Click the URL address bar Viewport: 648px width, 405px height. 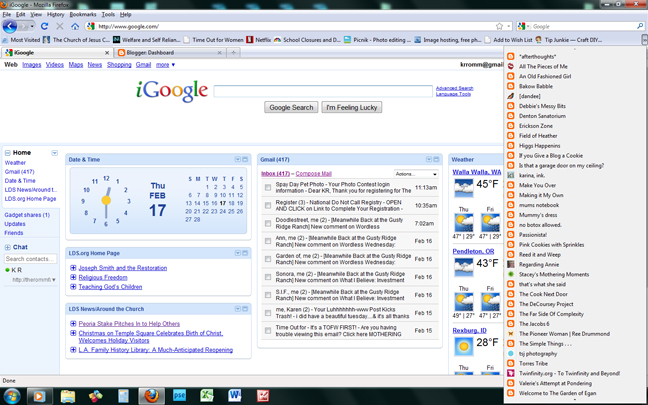tap(295, 26)
